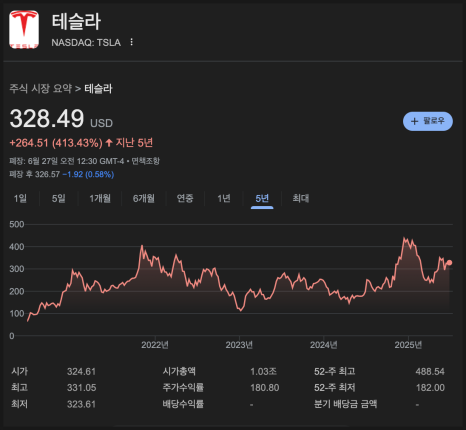This screenshot has height=430, width=466.
Task: Click the 2023년 axis label
Action: [x=239, y=345]
